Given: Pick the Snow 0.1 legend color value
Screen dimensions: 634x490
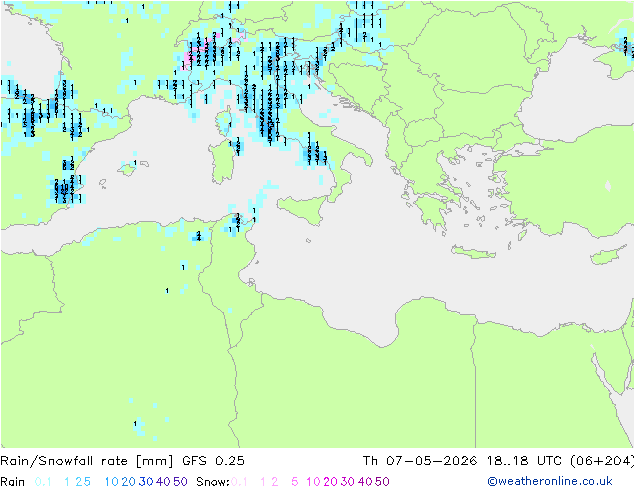Looking at the screenshot, I should [239, 482].
